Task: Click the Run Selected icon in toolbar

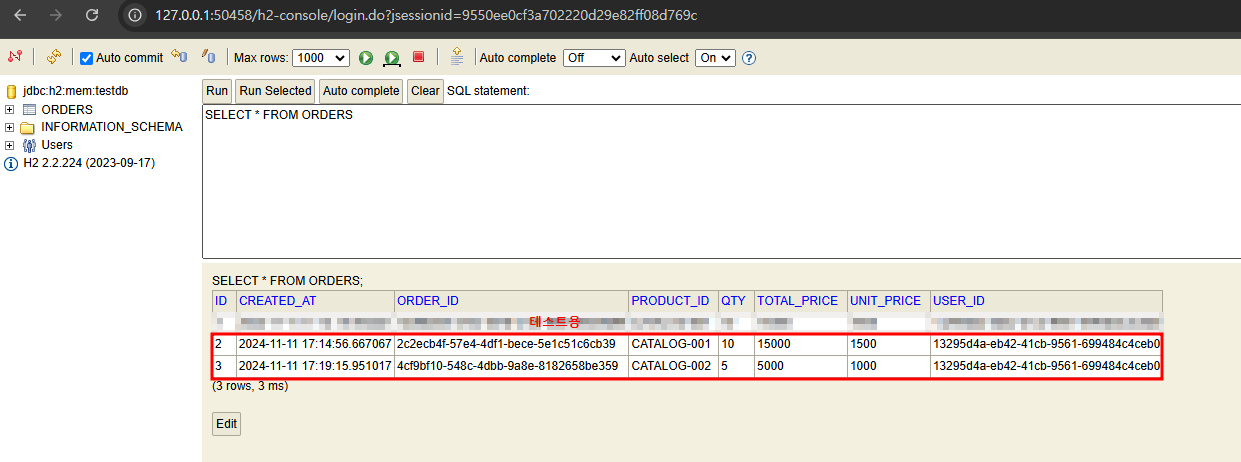Action: (392, 58)
